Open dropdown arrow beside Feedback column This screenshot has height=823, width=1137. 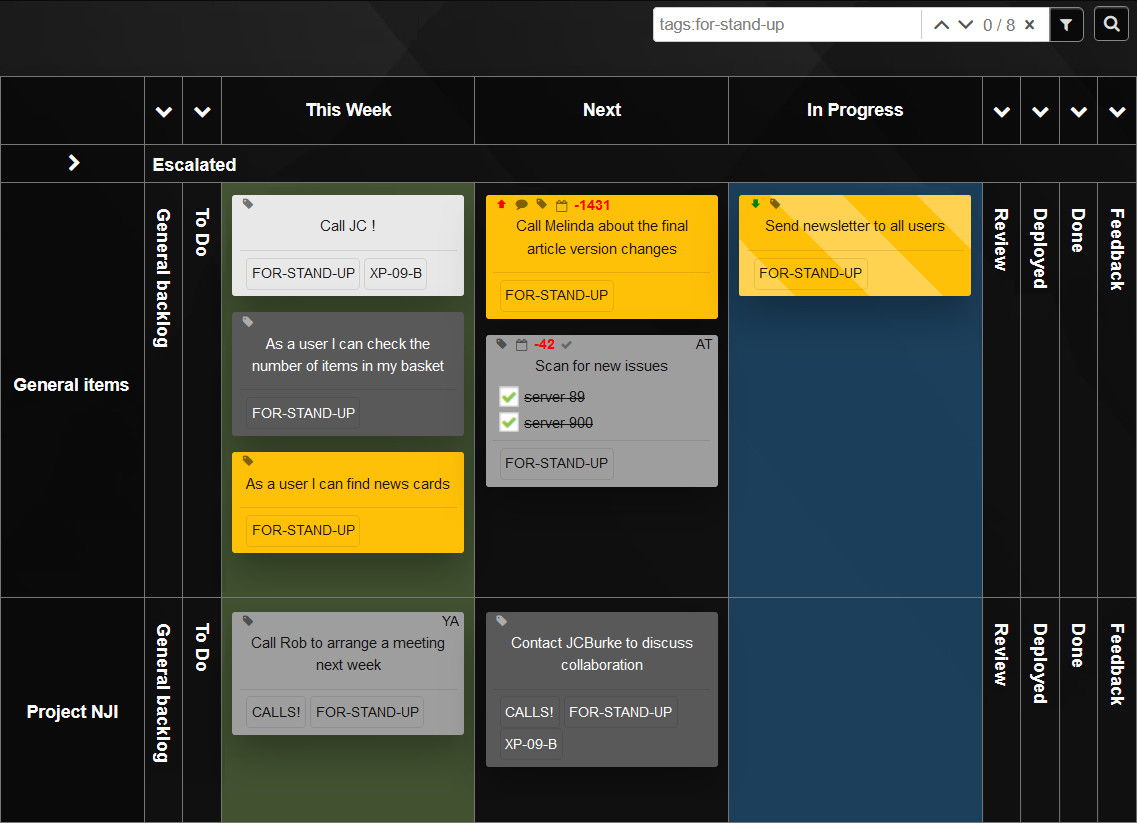coord(1115,111)
